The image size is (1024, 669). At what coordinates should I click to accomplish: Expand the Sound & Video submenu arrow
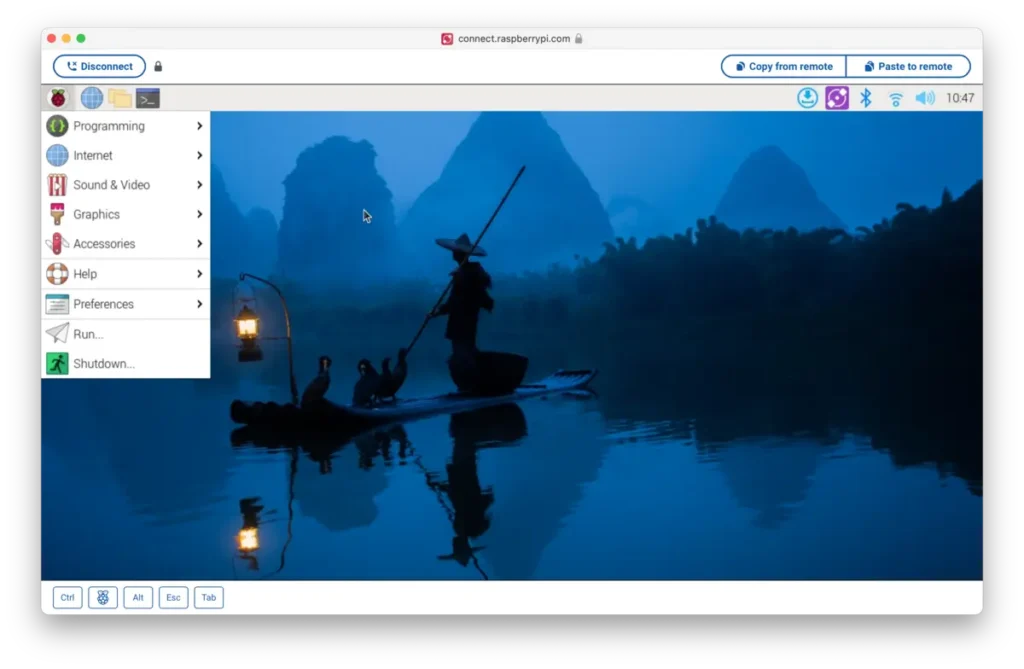click(x=199, y=185)
